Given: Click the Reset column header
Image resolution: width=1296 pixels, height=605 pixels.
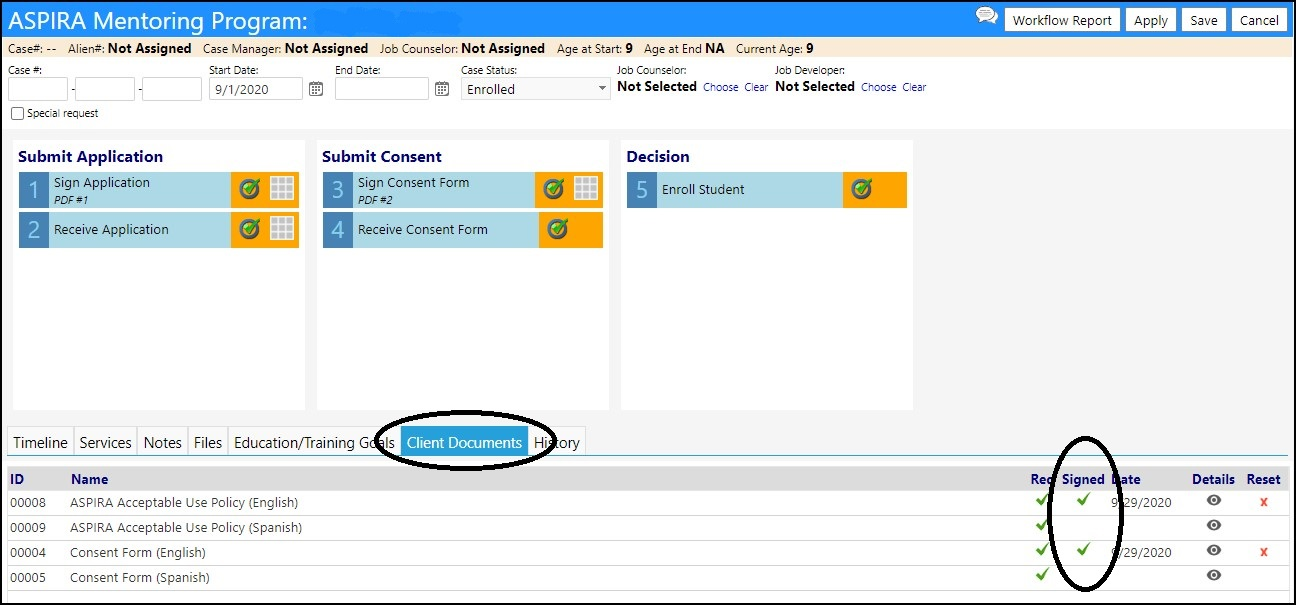Looking at the screenshot, I should [x=1264, y=479].
